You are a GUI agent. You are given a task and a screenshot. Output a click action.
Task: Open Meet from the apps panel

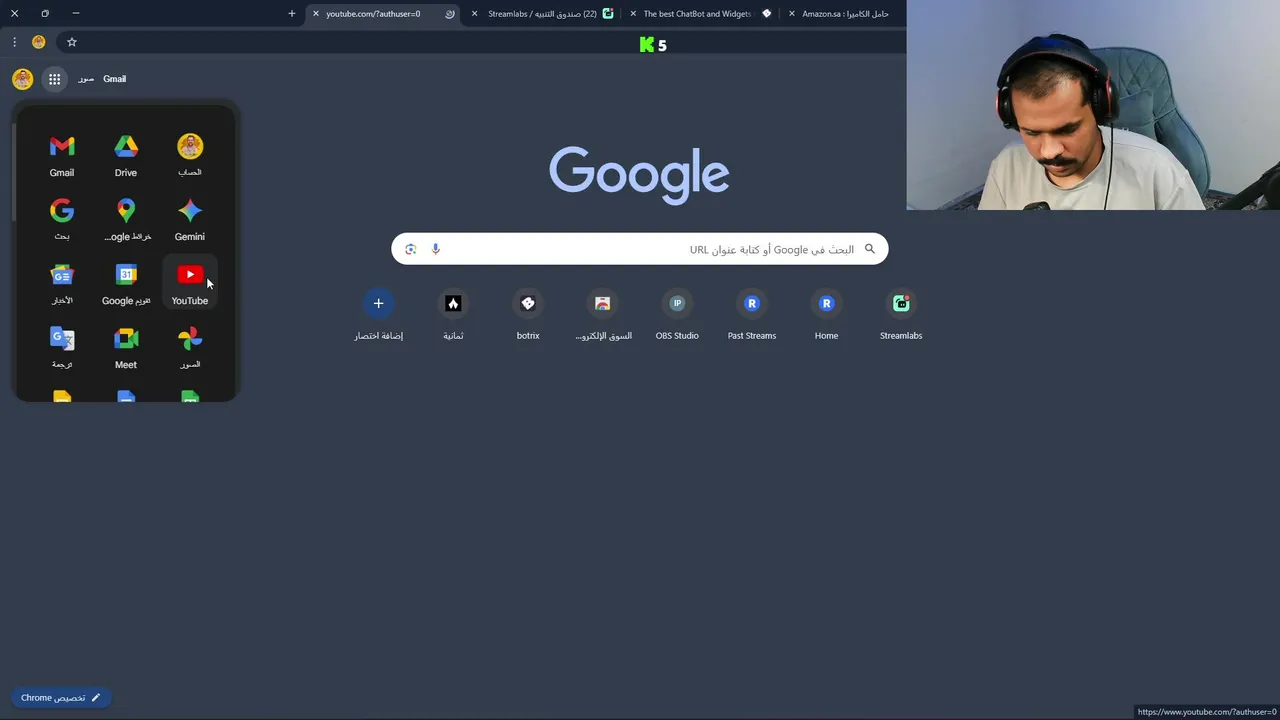(126, 348)
